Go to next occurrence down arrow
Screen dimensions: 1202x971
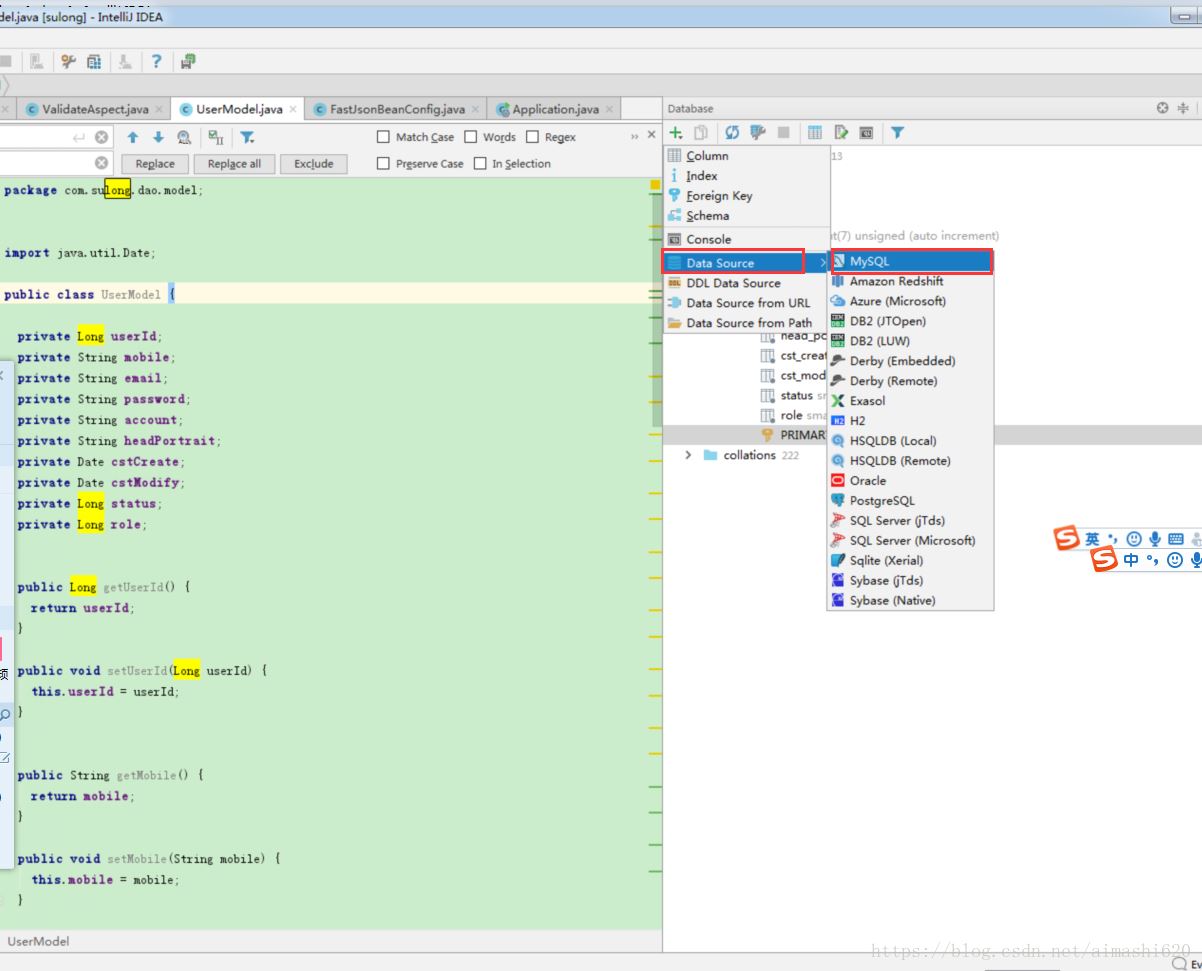[x=158, y=137]
